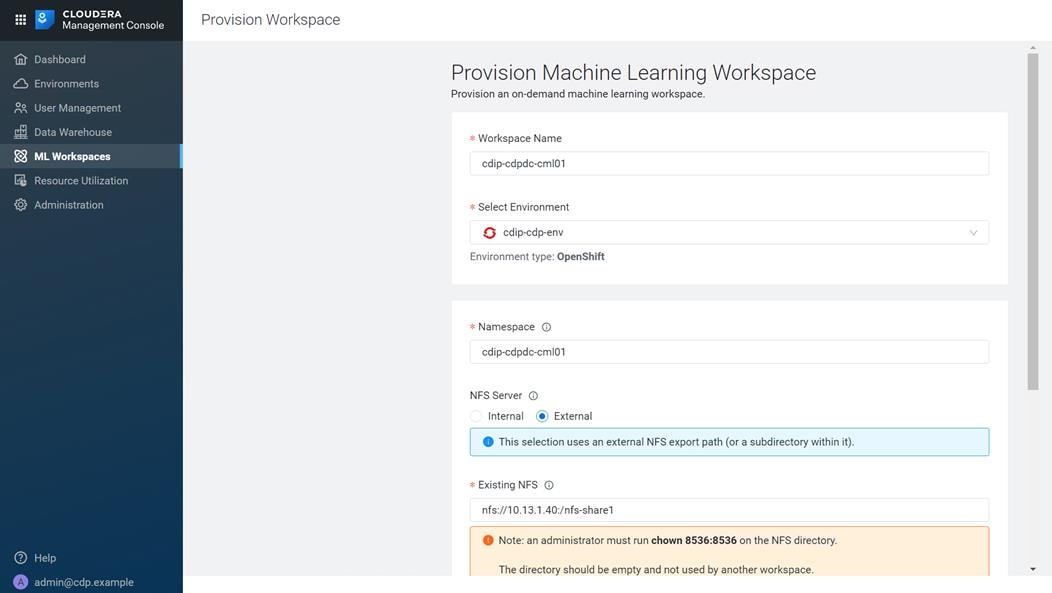Click the ML Workspaces atom icon
Image resolution: width=1052 pixels, height=593 pixels.
pos(21,156)
